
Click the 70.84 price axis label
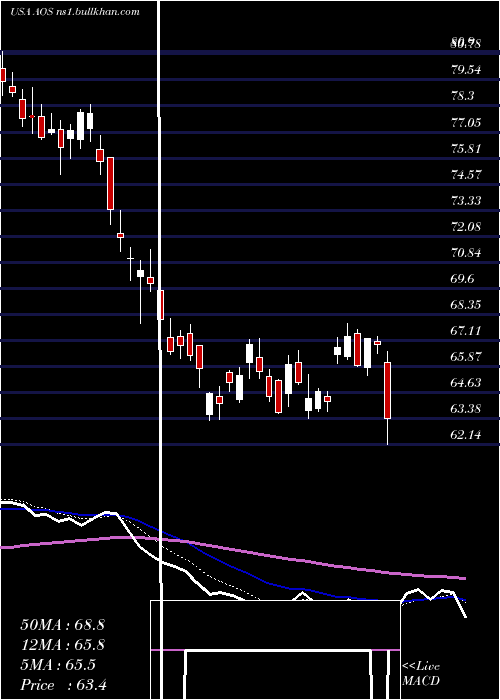coord(466,253)
